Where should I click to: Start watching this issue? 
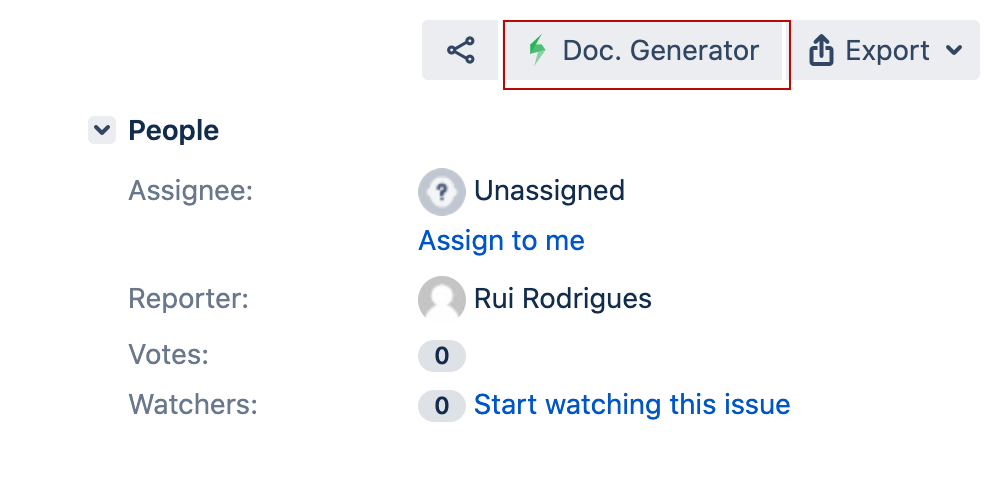click(632, 405)
